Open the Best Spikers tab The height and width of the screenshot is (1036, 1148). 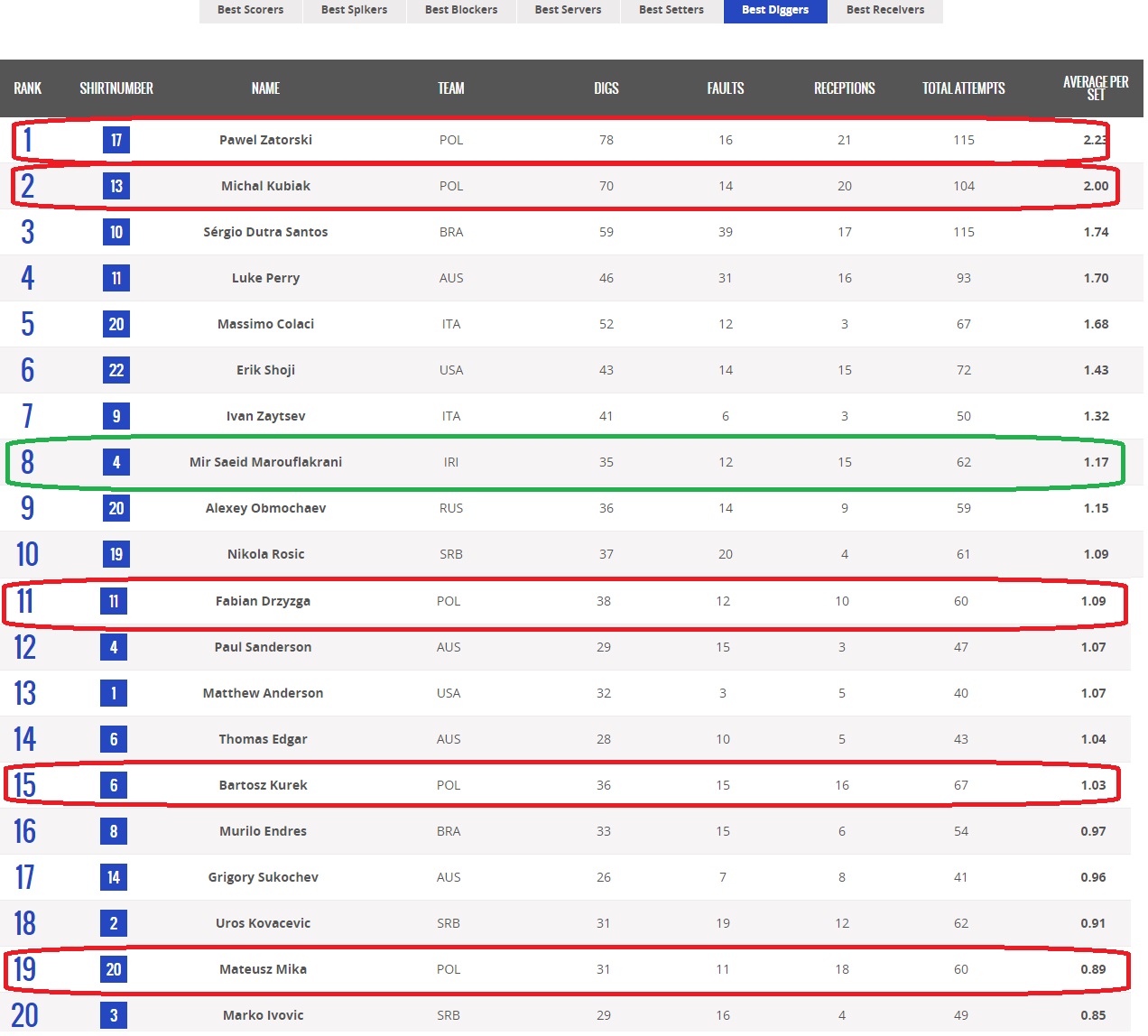(354, 10)
